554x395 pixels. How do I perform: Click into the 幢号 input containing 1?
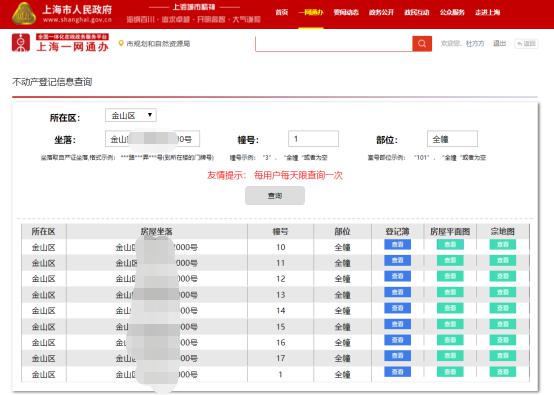point(313,139)
